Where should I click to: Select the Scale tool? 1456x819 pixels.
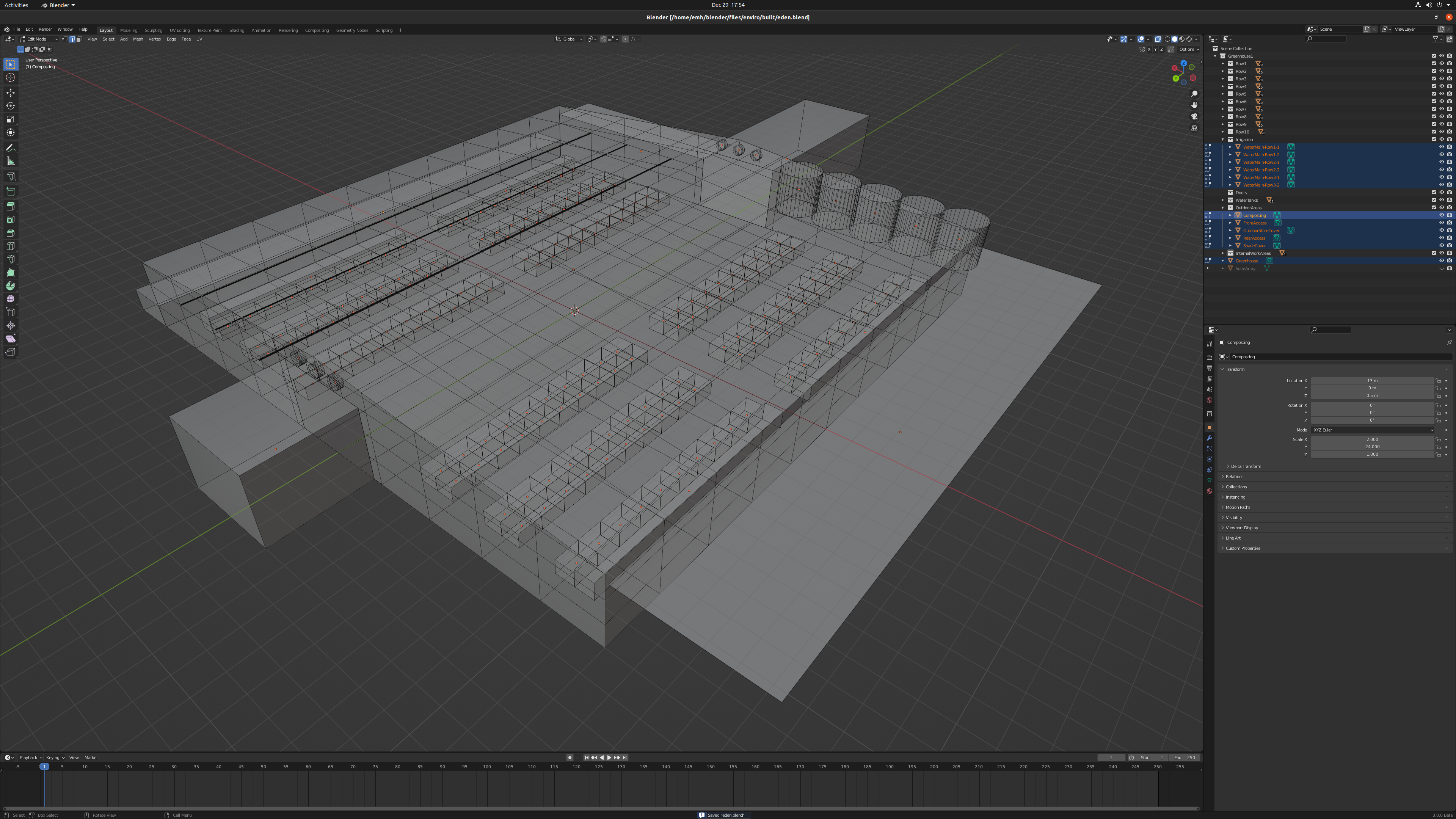(x=11, y=119)
